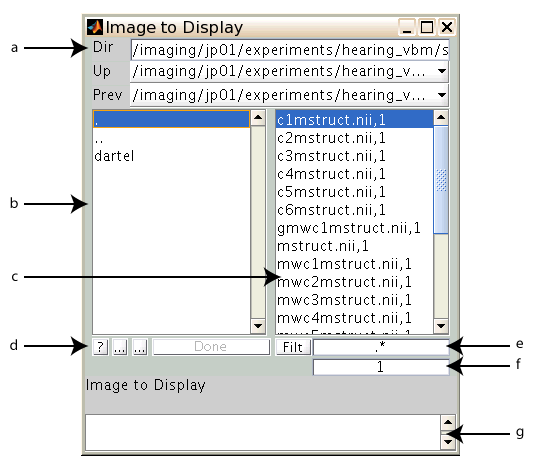Image resolution: width=536 pixels, height=466 pixels.
Task: Select file c5mstruct.nii,1
Action: click(x=354, y=192)
